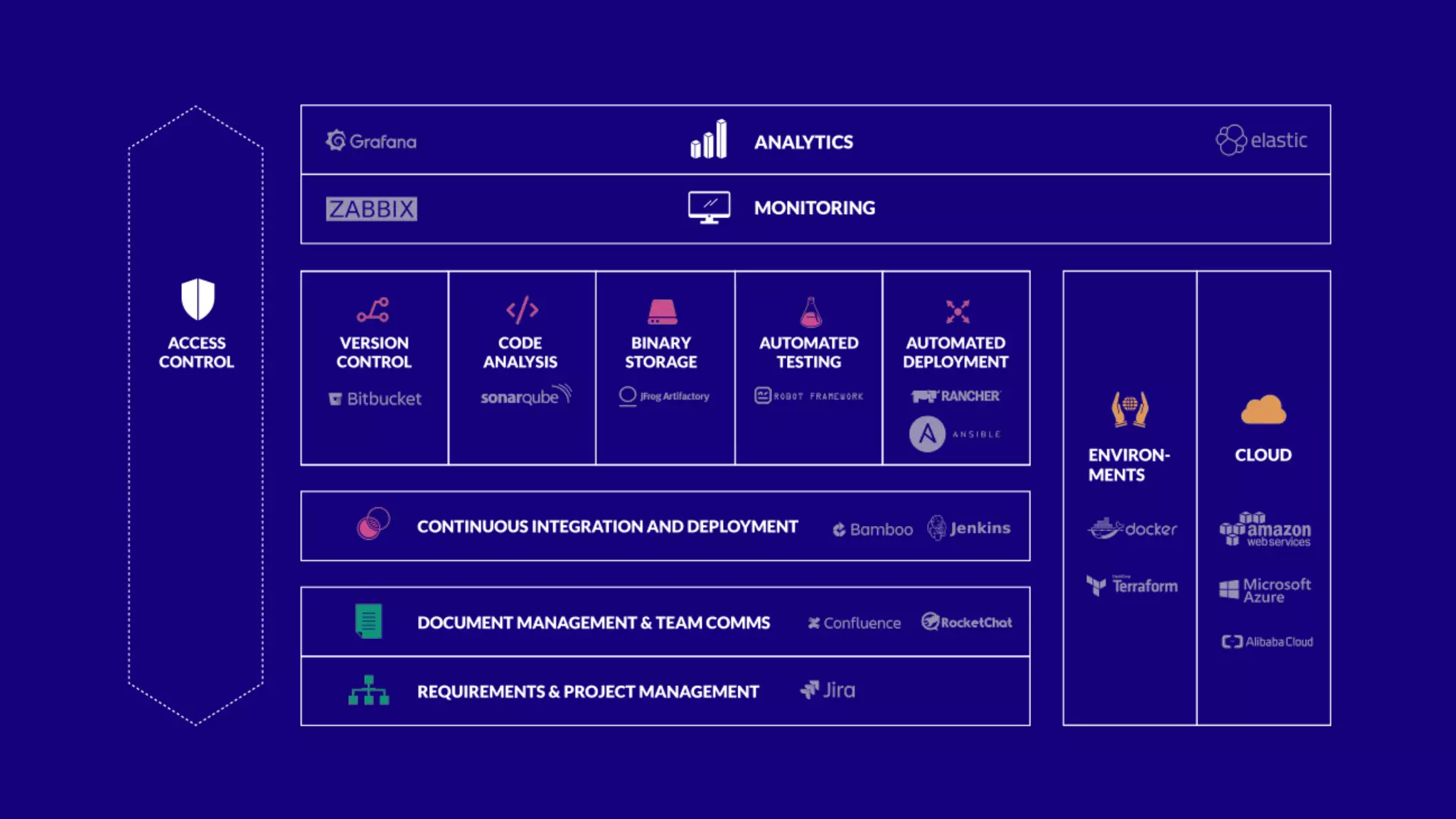Click the Analytics bar chart icon
The image size is (1456, 819).
tap(709, 139)
